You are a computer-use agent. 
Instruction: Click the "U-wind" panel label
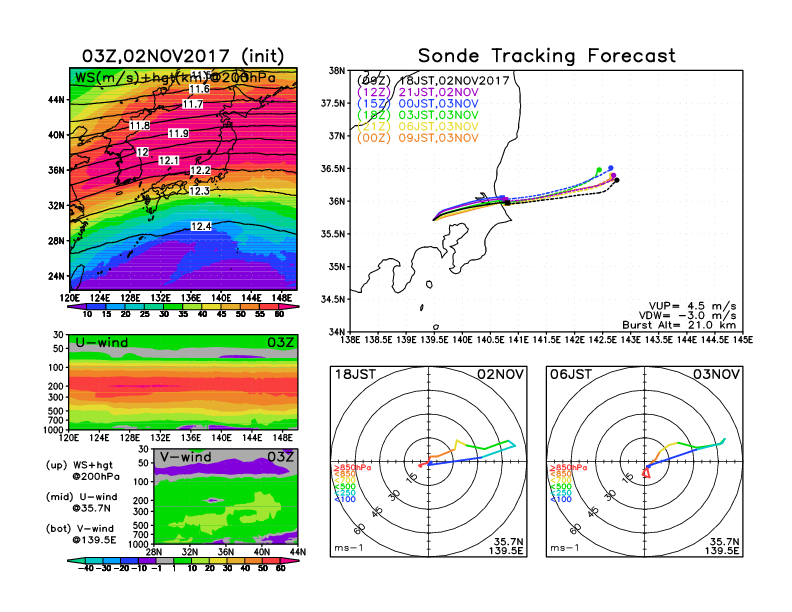point(101,343)
